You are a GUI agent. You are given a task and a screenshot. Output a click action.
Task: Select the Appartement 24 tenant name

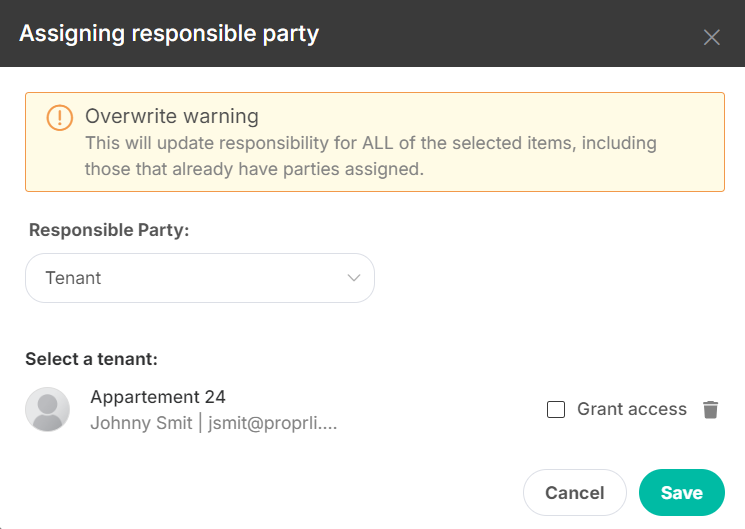point(158,397)
